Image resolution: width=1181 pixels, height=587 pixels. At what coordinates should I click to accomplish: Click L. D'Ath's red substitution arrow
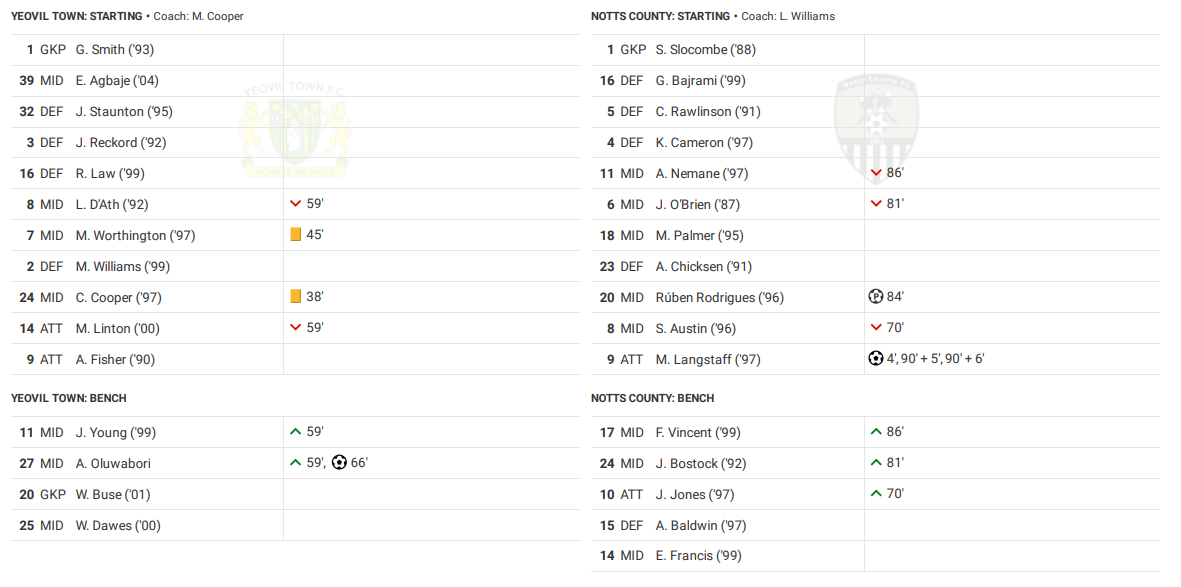[295, 204]
